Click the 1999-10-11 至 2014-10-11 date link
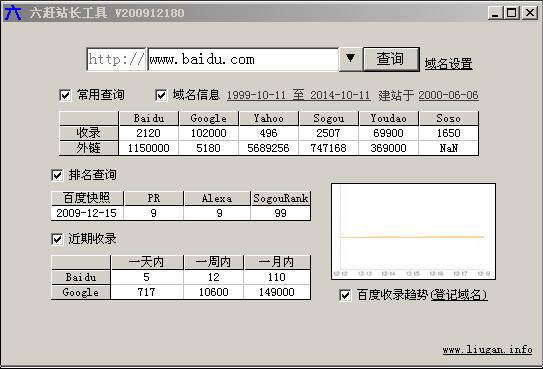The height and width of the screenshot is (369, 543). click(299, 95)
